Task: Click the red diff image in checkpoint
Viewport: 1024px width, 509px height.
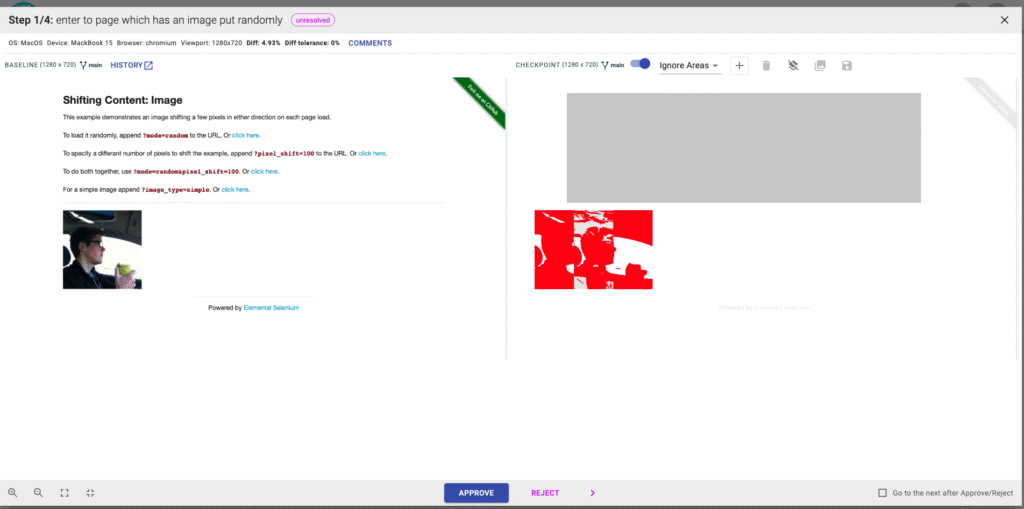Action: [x=593, y=250]
